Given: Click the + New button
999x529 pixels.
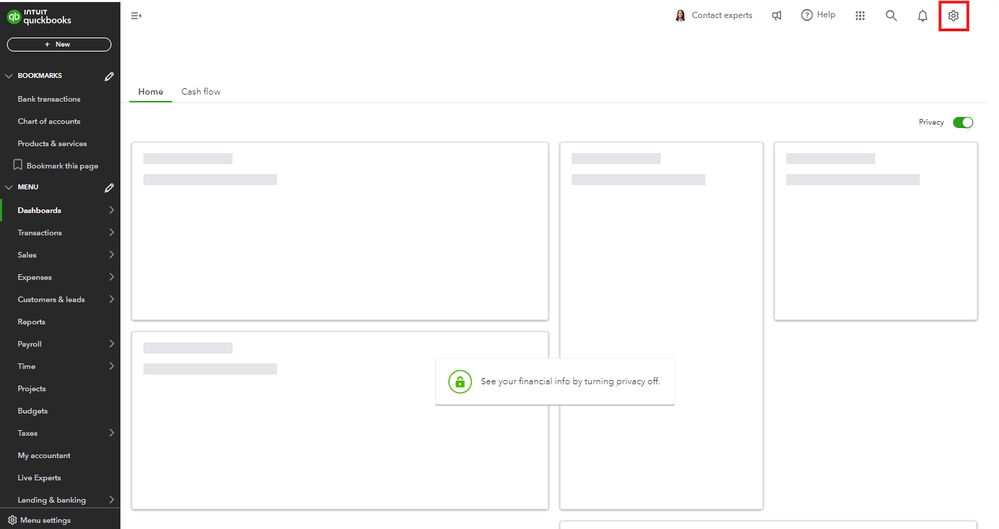Looking at the screenshot, I should 59,45.
